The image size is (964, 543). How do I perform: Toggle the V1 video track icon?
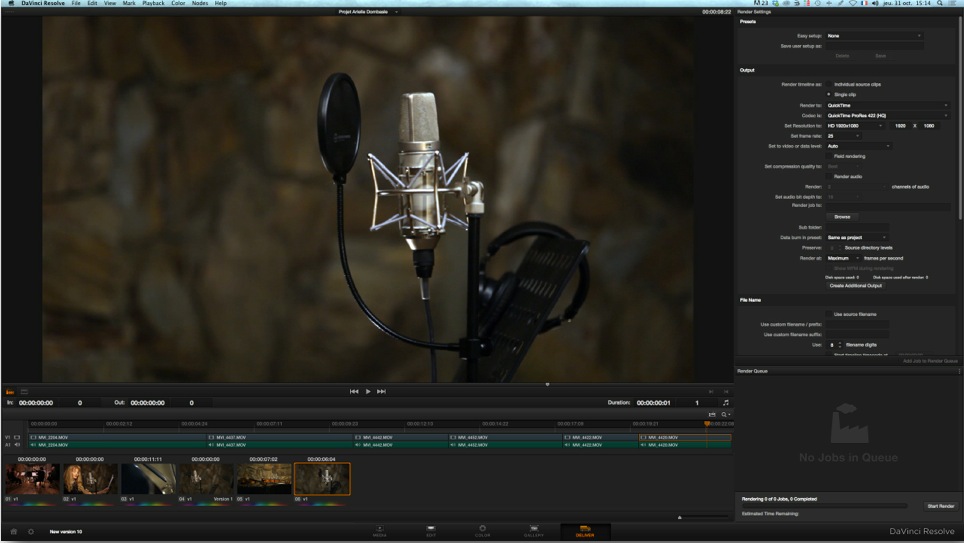point(17,437)
